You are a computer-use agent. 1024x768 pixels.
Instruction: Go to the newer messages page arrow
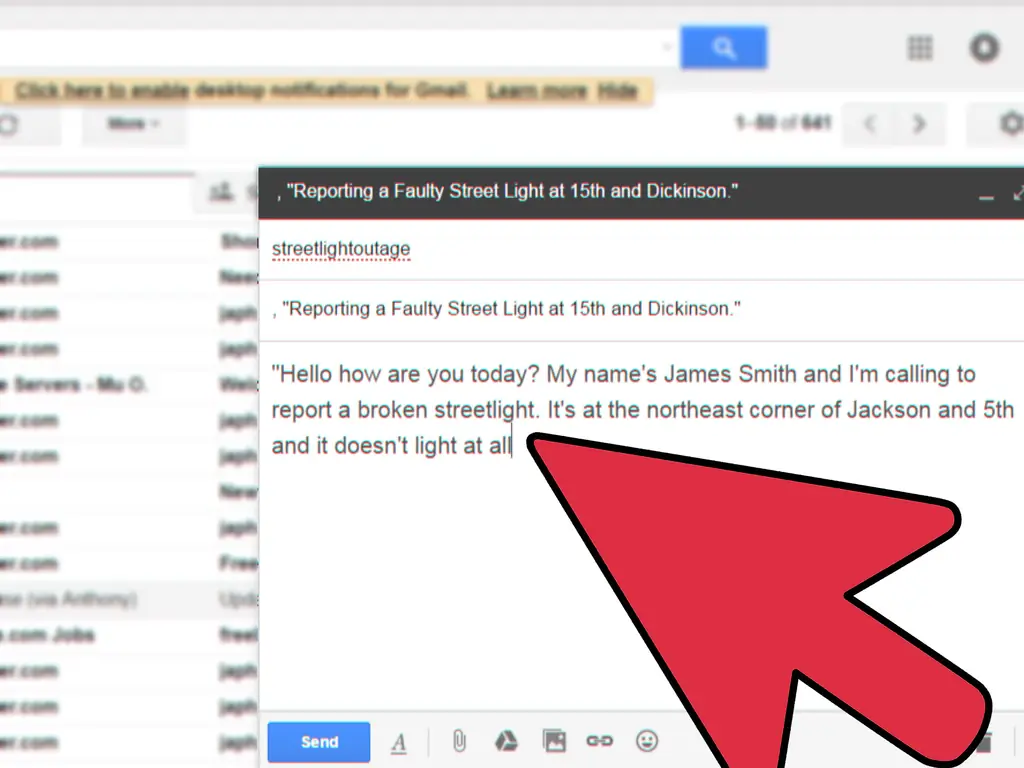pyautogui.click(x=869, y=123)
